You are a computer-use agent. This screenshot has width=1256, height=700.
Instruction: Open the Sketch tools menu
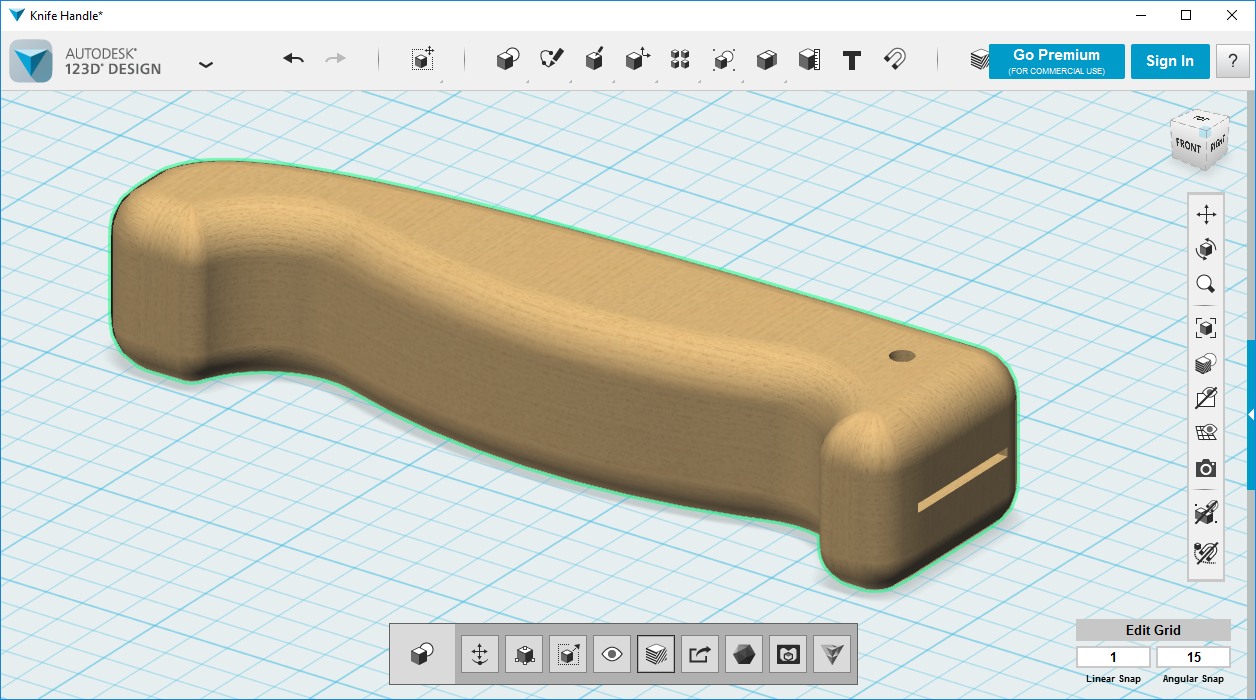pos(551,60)
